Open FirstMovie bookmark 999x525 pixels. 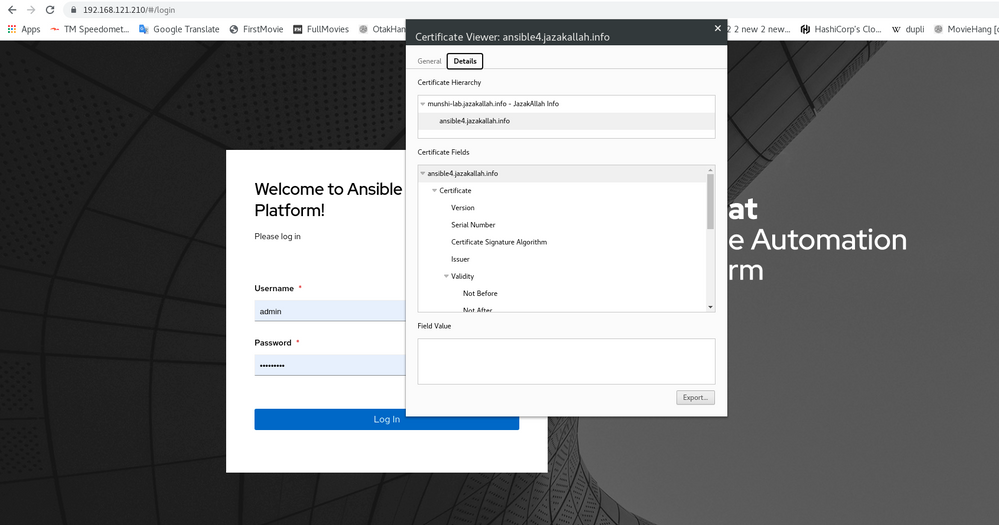point(256,29)
